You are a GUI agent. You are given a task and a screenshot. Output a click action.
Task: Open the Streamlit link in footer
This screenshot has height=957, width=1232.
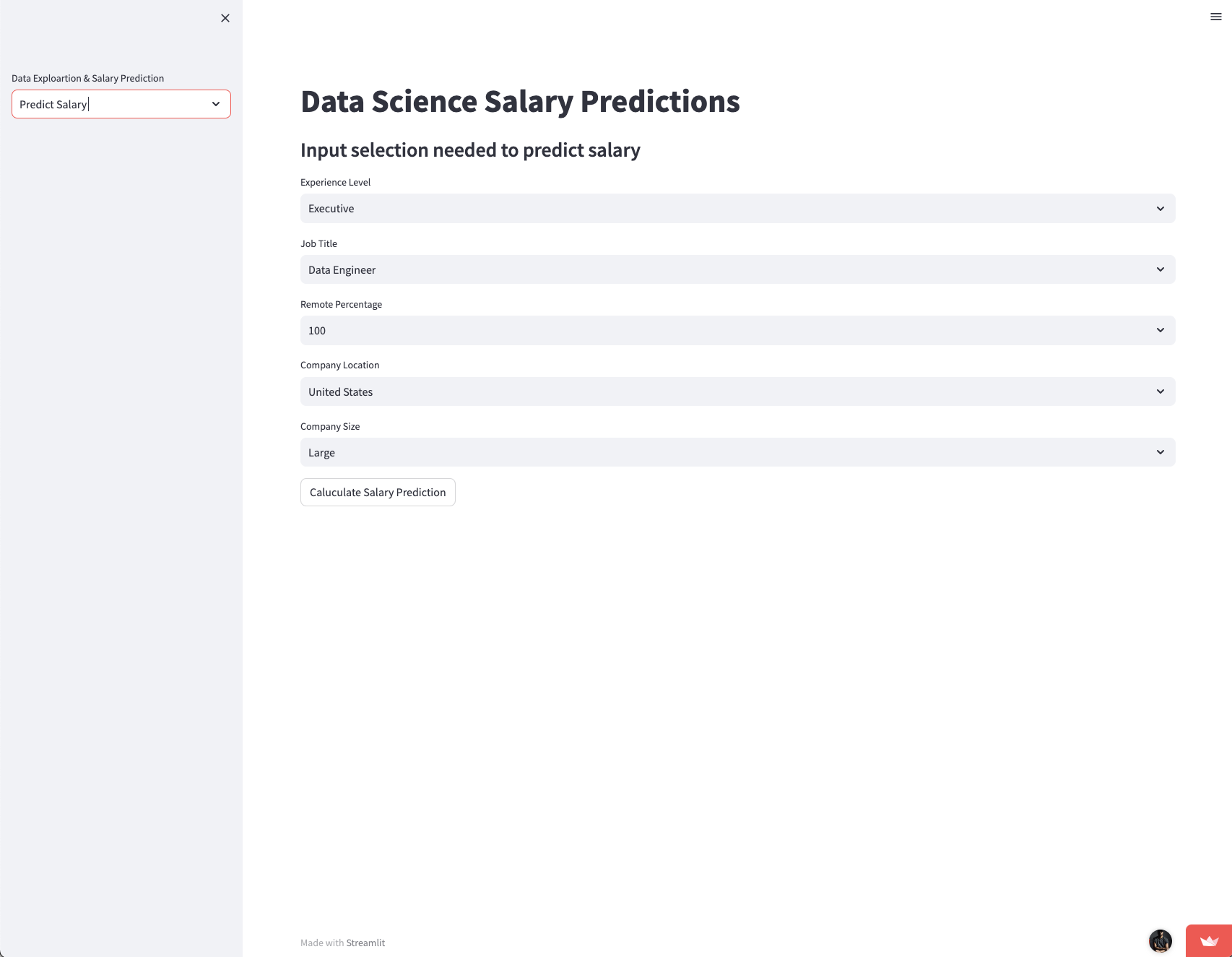point(365,943)
